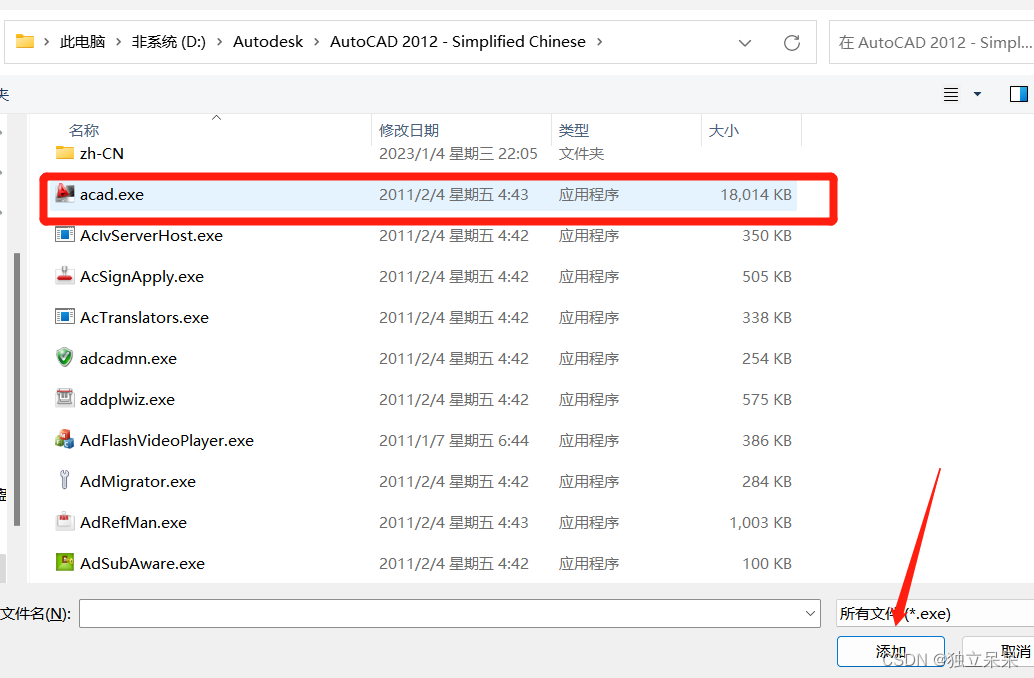This screenshot has height=678, width=1034.
Task: Click the navigation pane vertical scrollbar
Action: coord(16,389)
